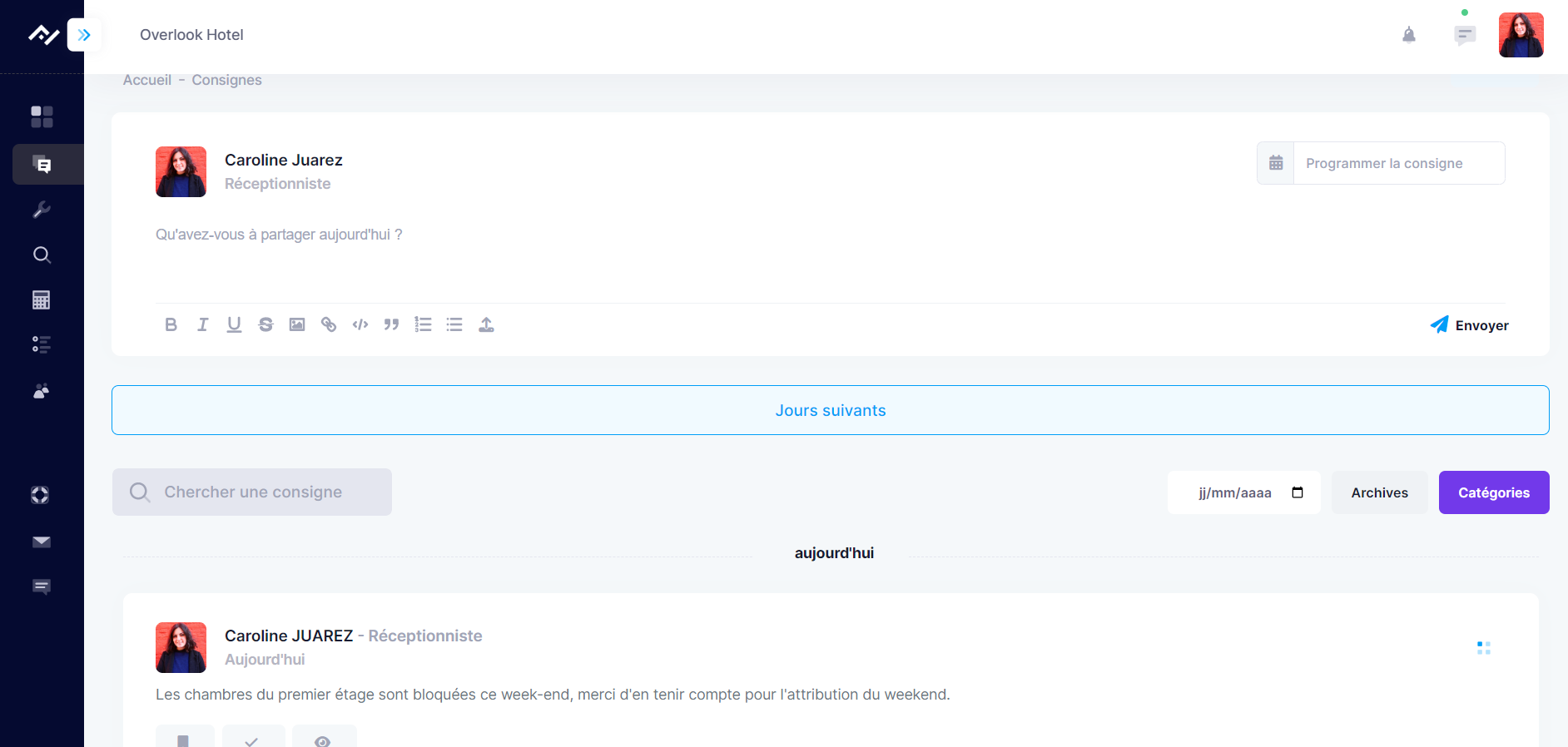Click the Chercher une consigne search field
The height and width of the screenshot is (747, 1568).
[252, 492]
